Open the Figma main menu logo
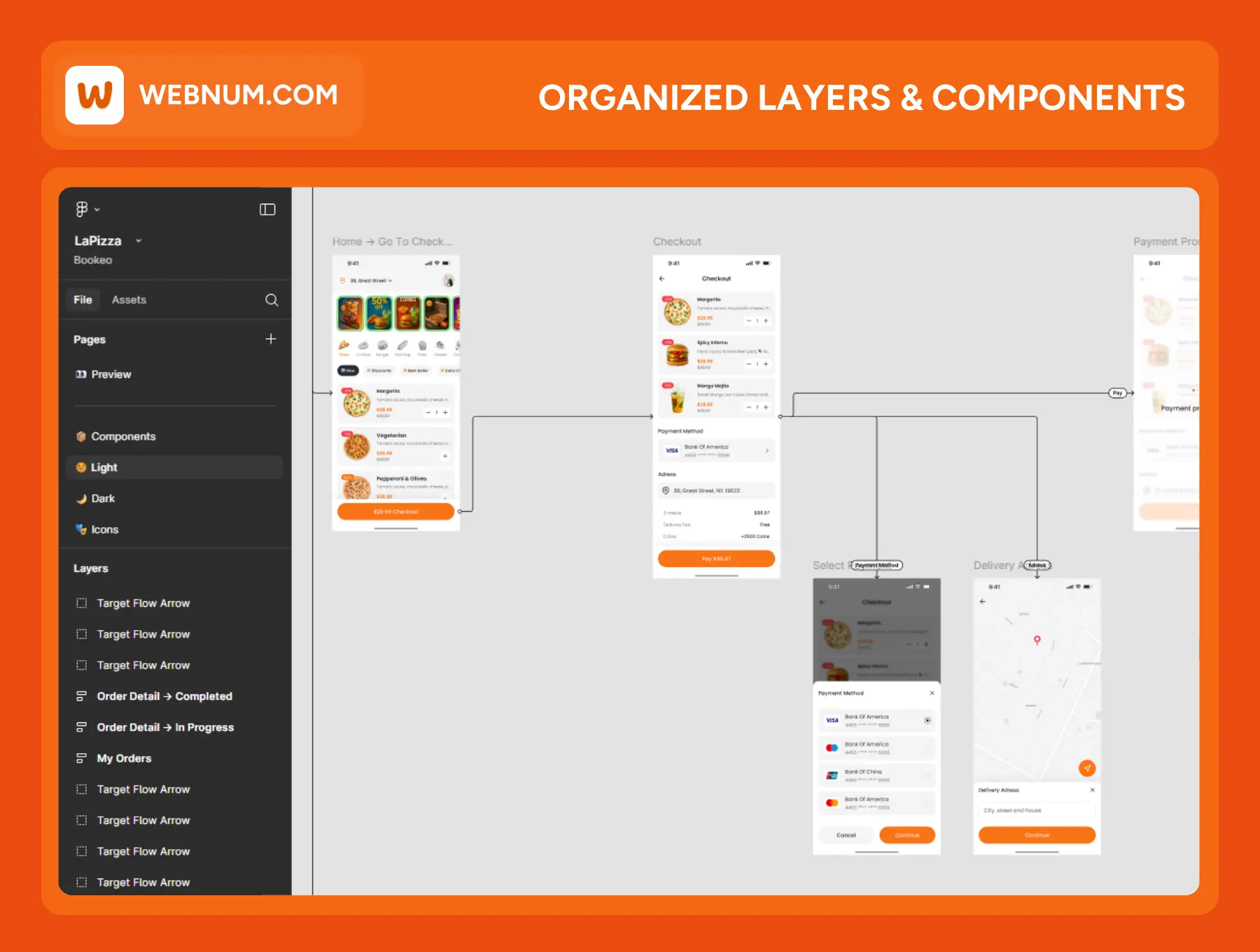 point(83,209)
